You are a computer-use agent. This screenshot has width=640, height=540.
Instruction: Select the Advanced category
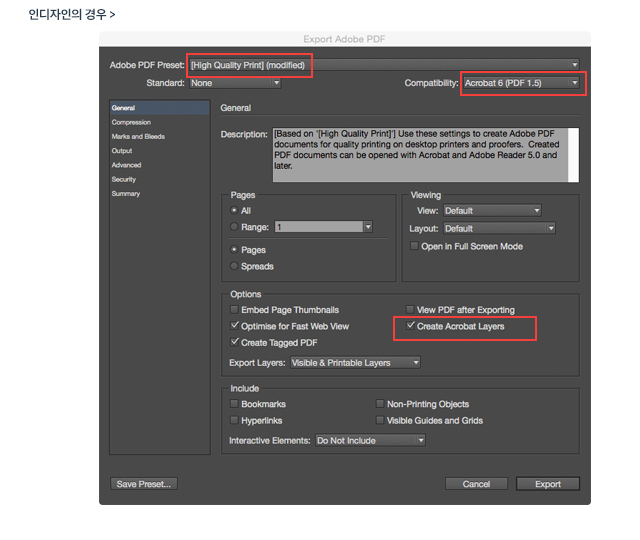coord(127,165)
